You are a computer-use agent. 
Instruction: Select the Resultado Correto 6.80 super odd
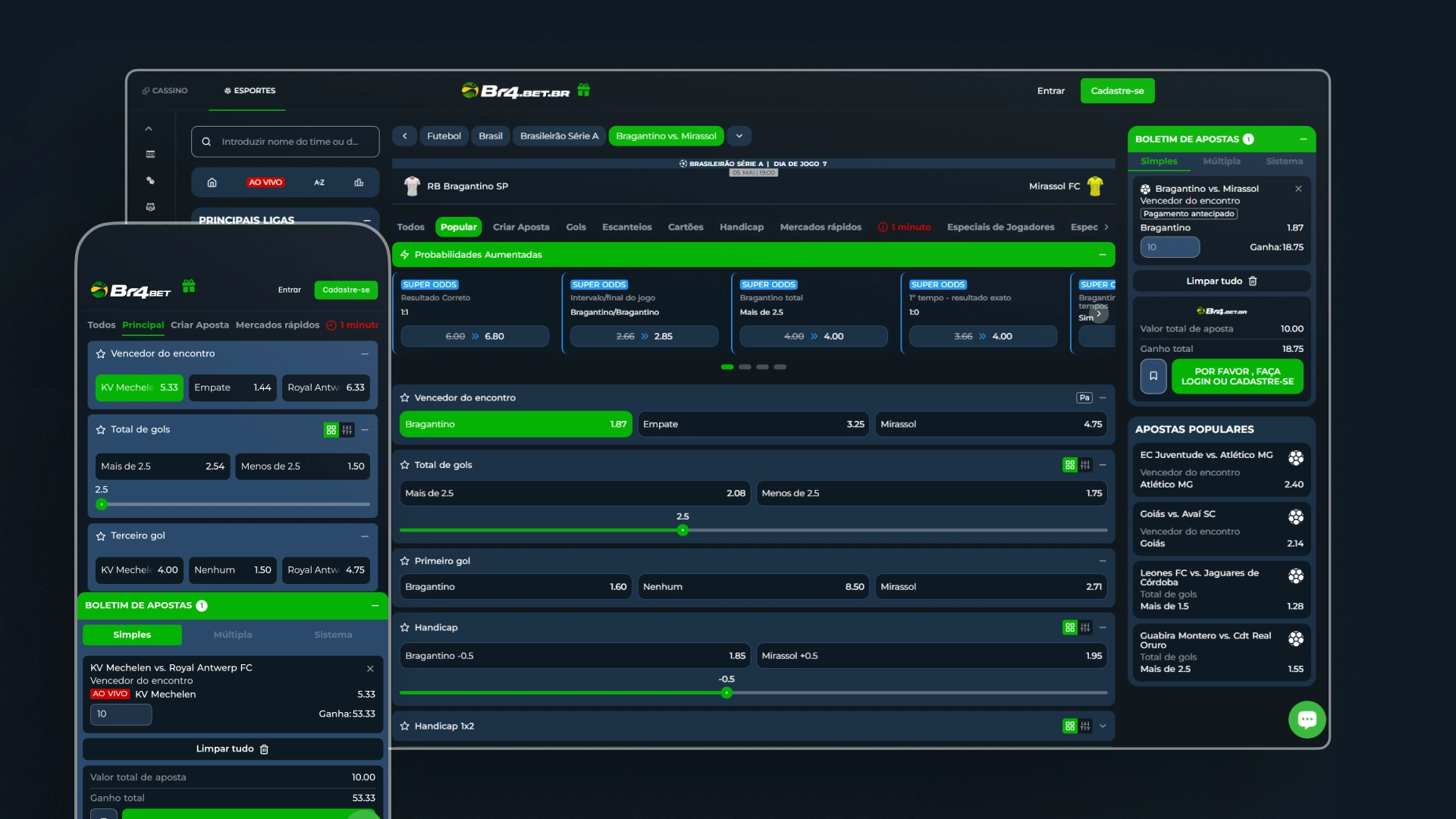point(475,337)
